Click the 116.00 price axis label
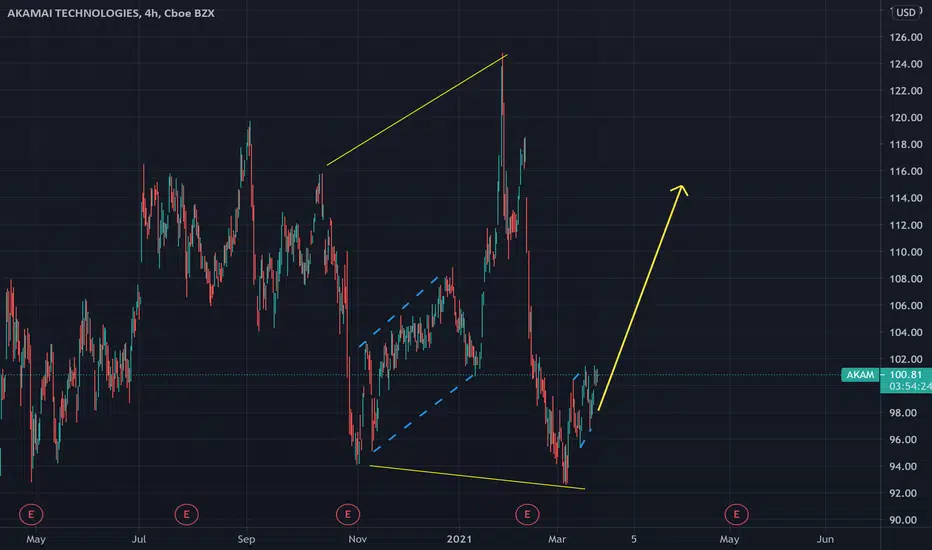Viewport: 932px width, 550px height. [906, 171]
